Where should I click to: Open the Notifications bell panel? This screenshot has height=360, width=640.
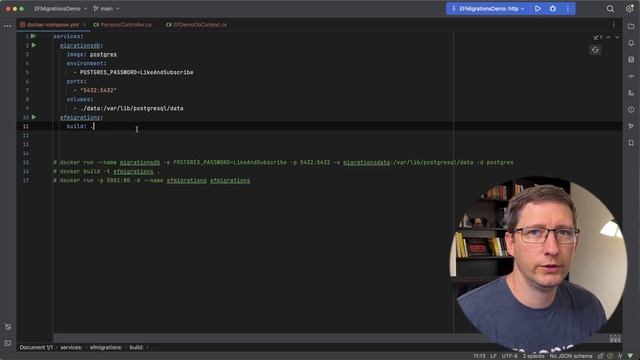631,43
